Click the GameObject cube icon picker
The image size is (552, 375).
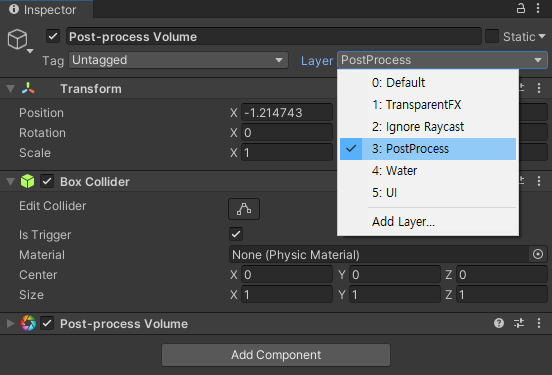click(19, 40)
